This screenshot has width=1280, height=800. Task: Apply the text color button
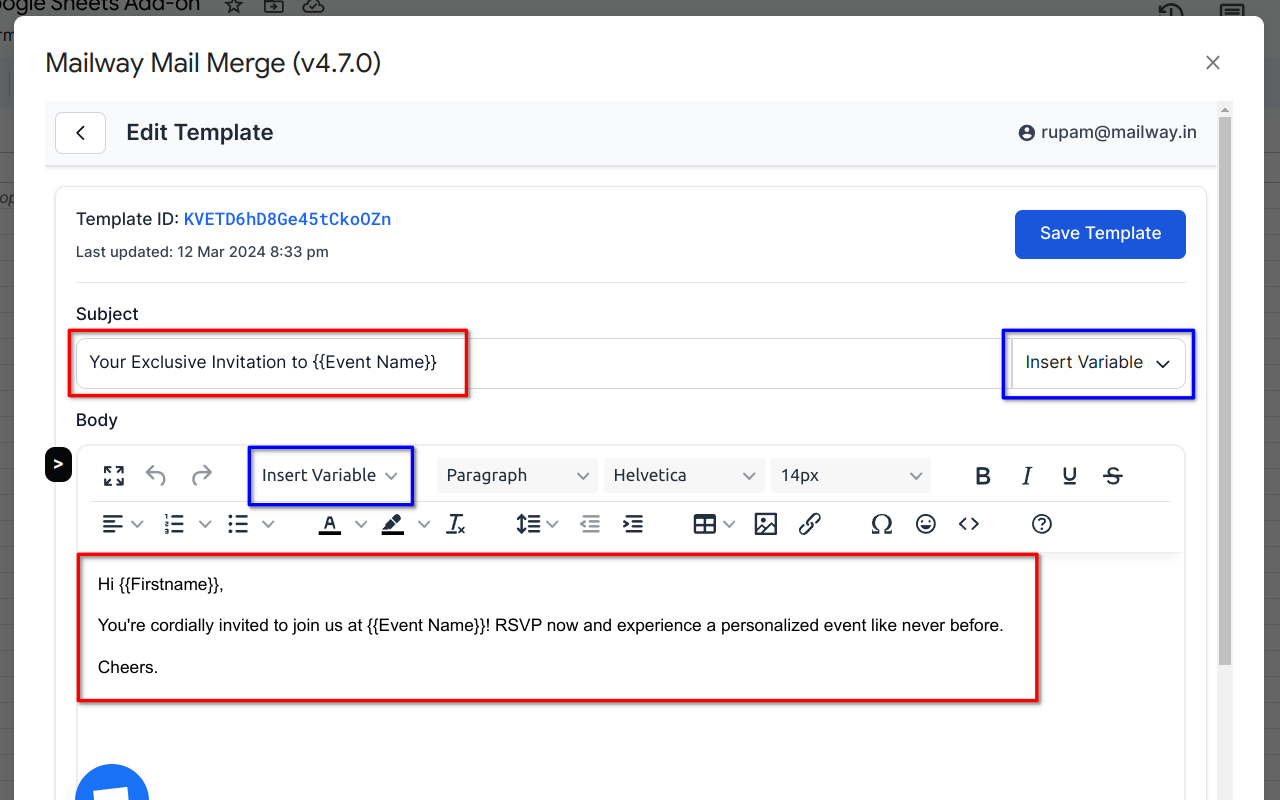click(x=330, y=524)
